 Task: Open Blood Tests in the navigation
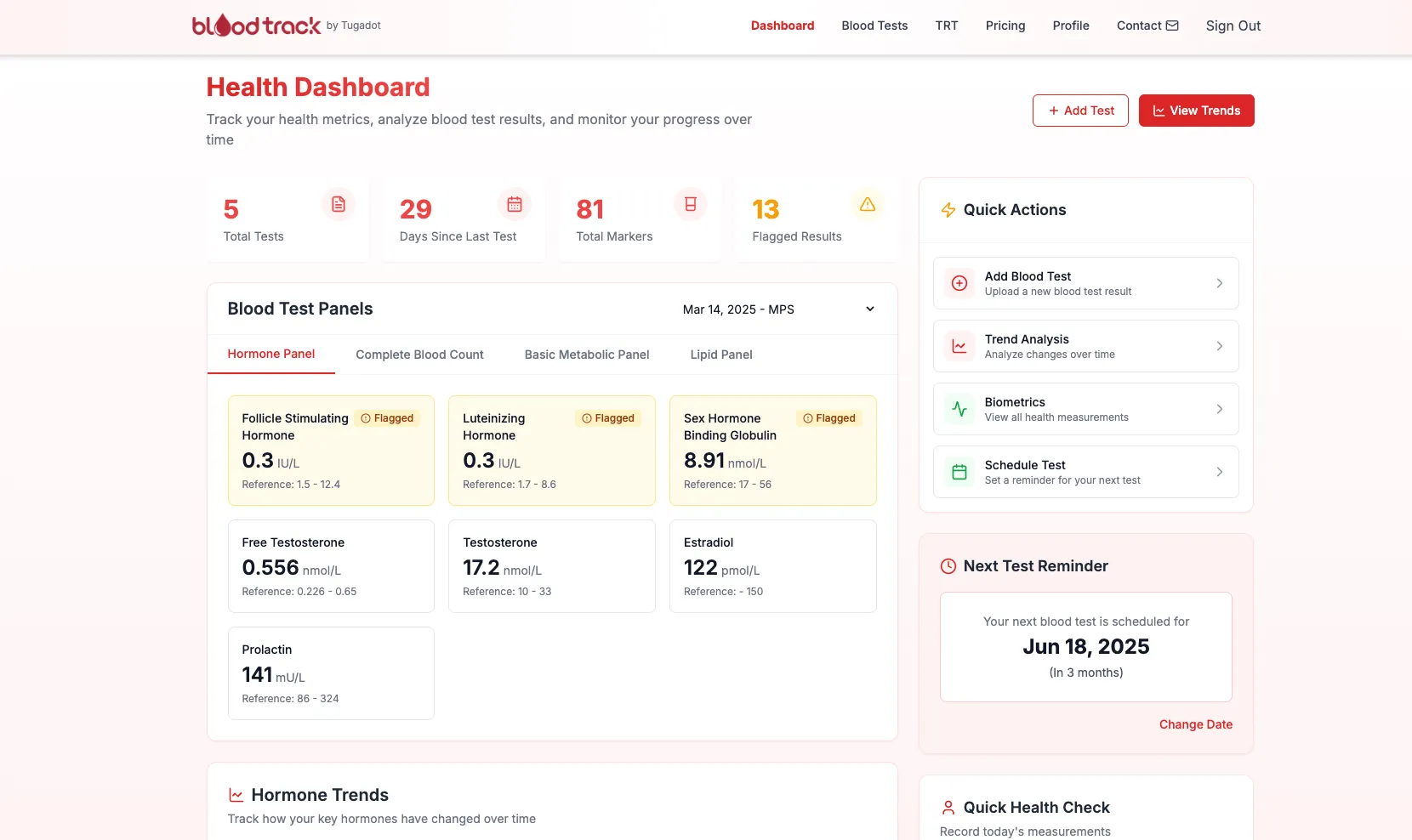coord(874,26)
